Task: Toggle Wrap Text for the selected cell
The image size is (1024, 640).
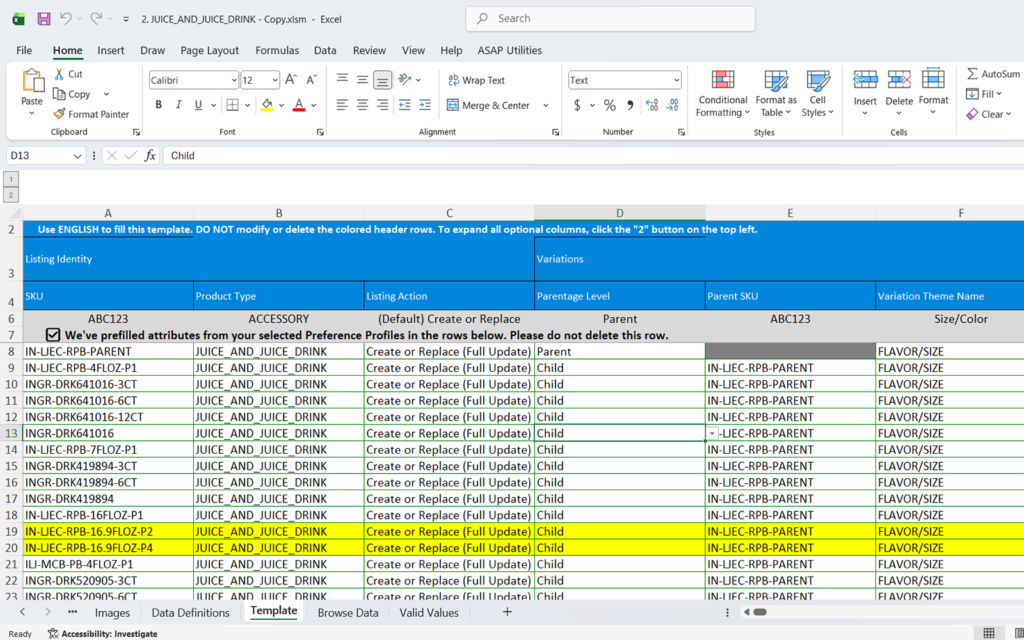Action: point(476,80)
